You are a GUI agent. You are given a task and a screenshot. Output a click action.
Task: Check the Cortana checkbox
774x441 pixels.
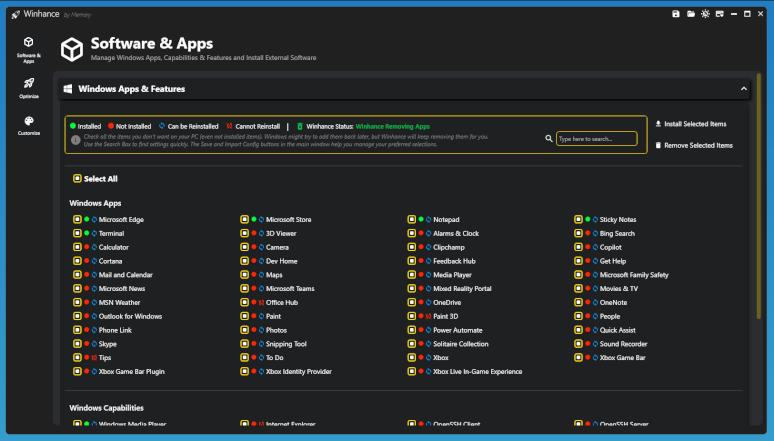(77, 261)
